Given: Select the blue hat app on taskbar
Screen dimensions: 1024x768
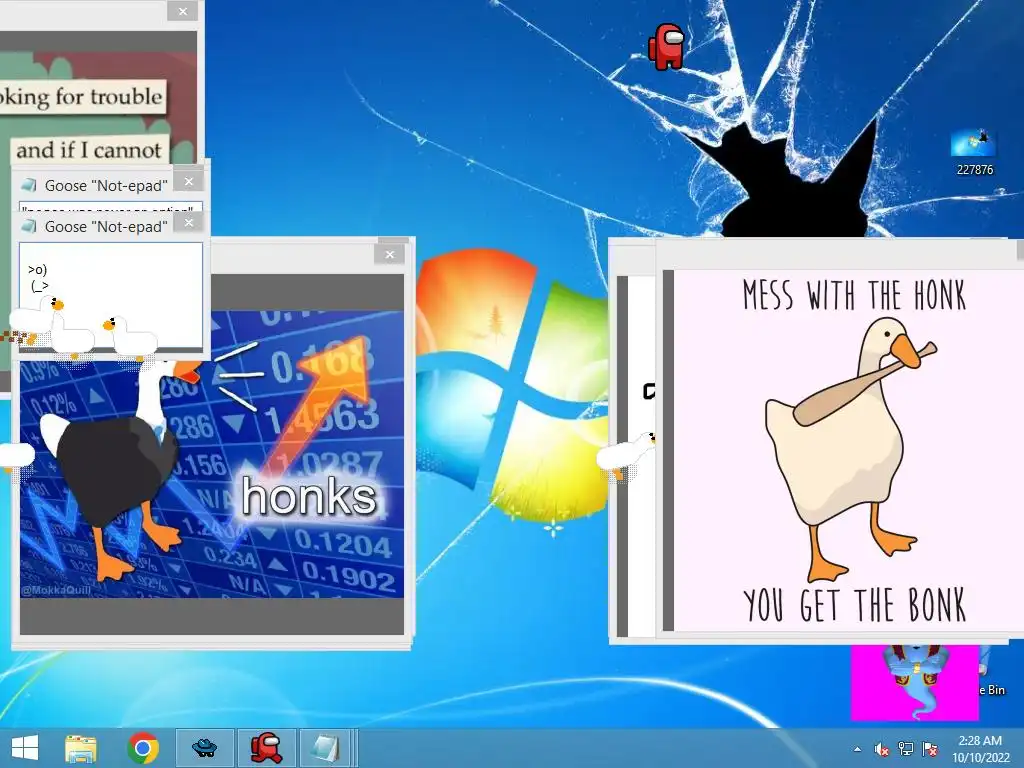Looking at the screenshot, I should (x=205, y=748).
